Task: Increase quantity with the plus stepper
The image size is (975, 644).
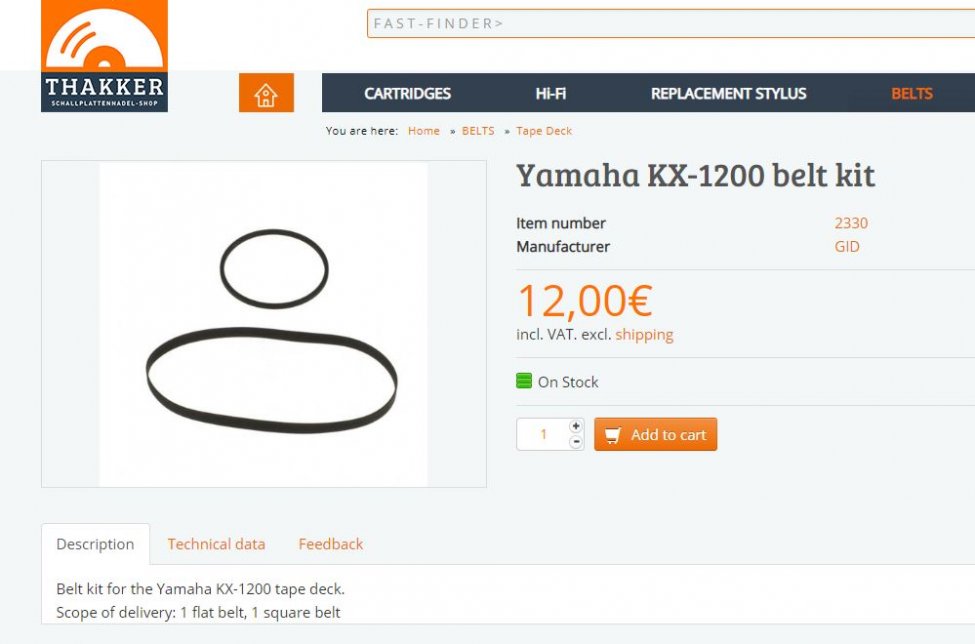Action: 576,426
